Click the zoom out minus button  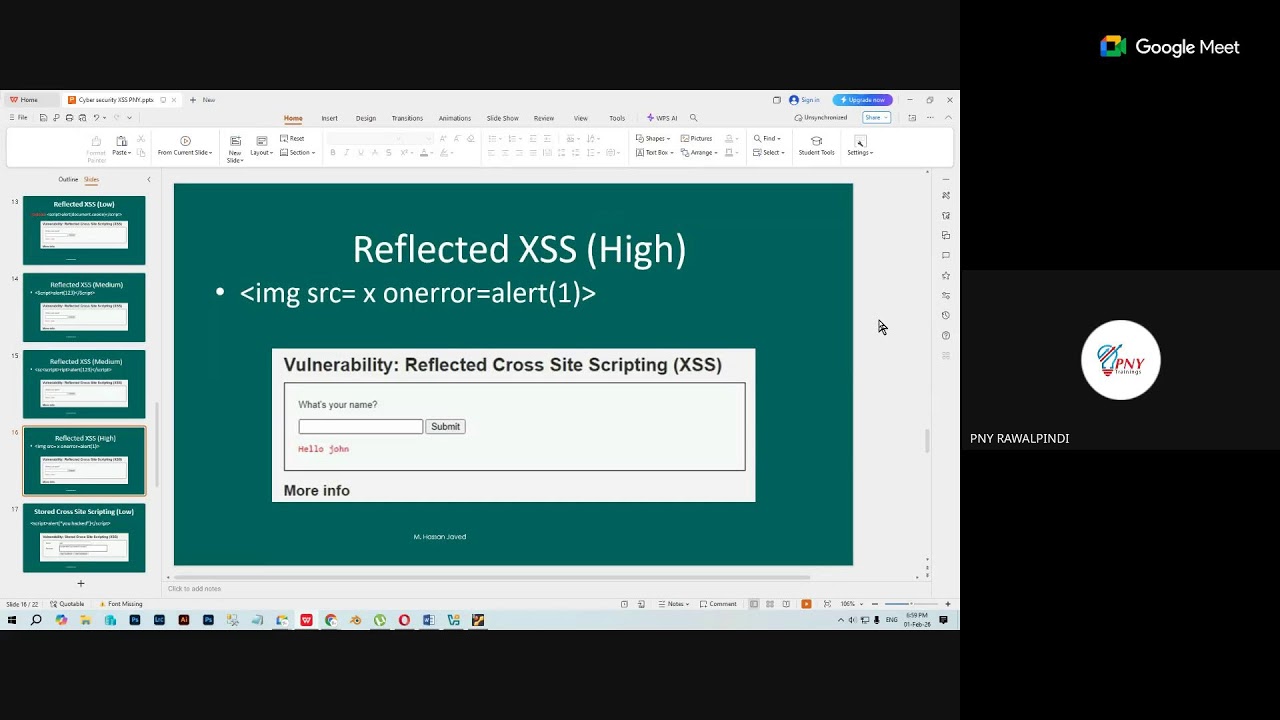[x=875, y=604]
